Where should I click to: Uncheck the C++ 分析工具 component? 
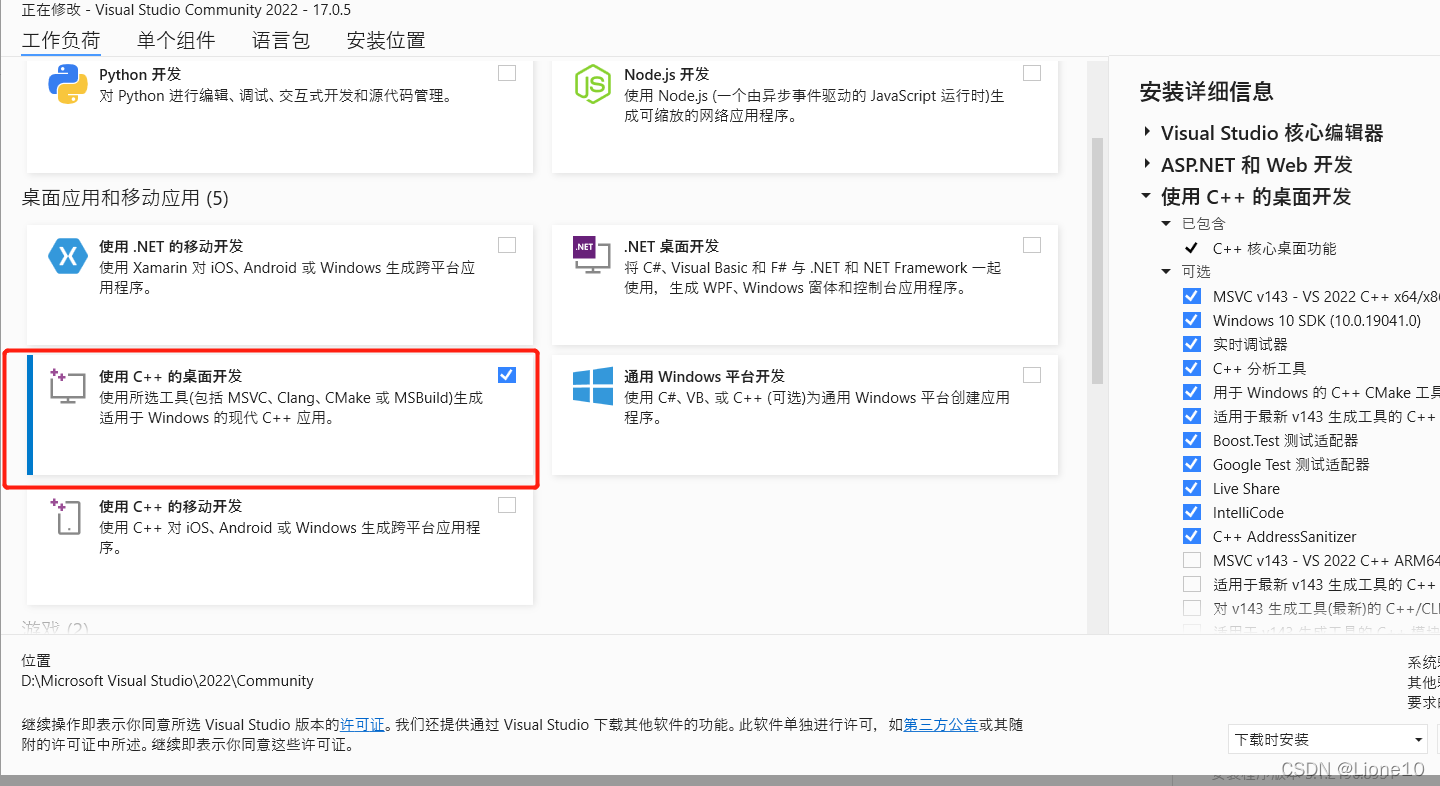click(x=1192, y=368)
